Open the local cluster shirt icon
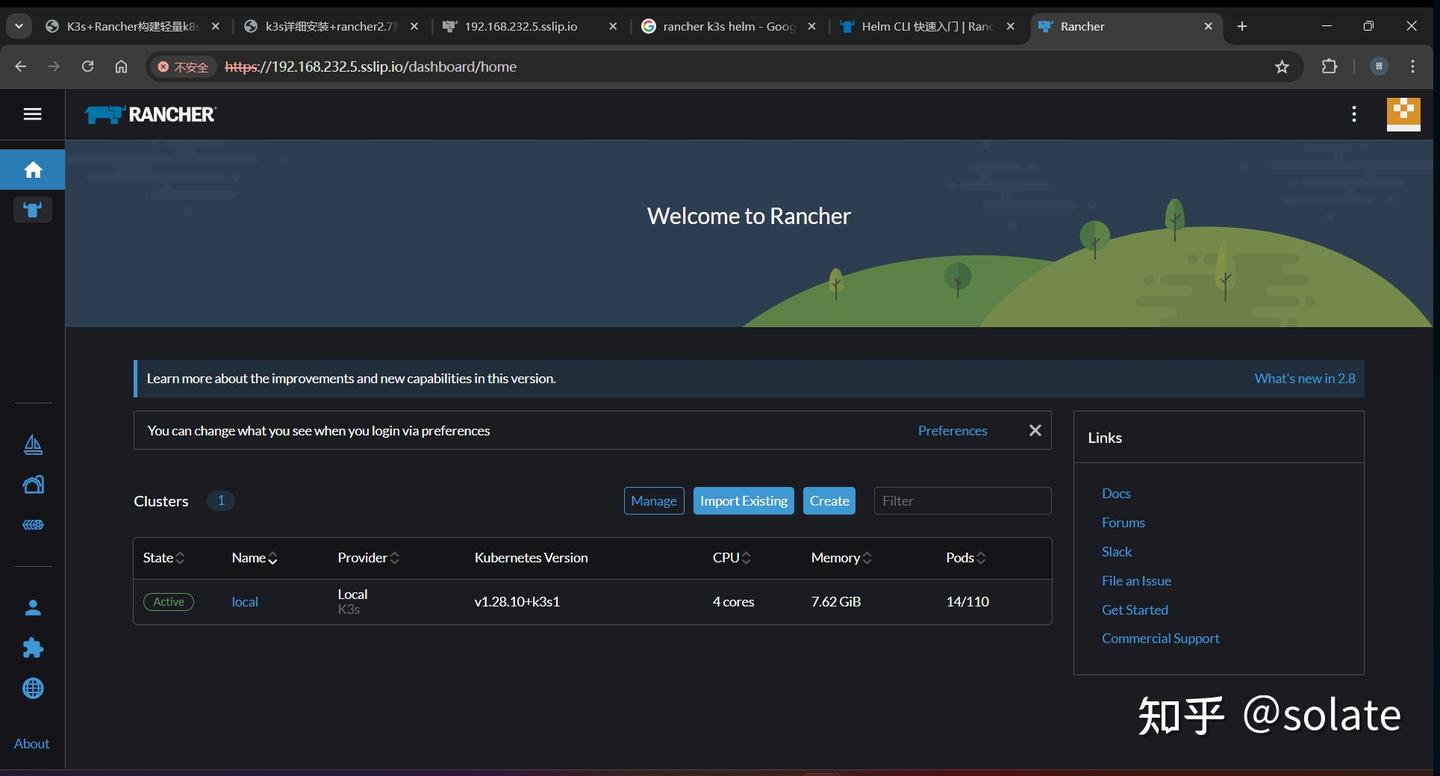The image size is (1440, 776). 32,209
